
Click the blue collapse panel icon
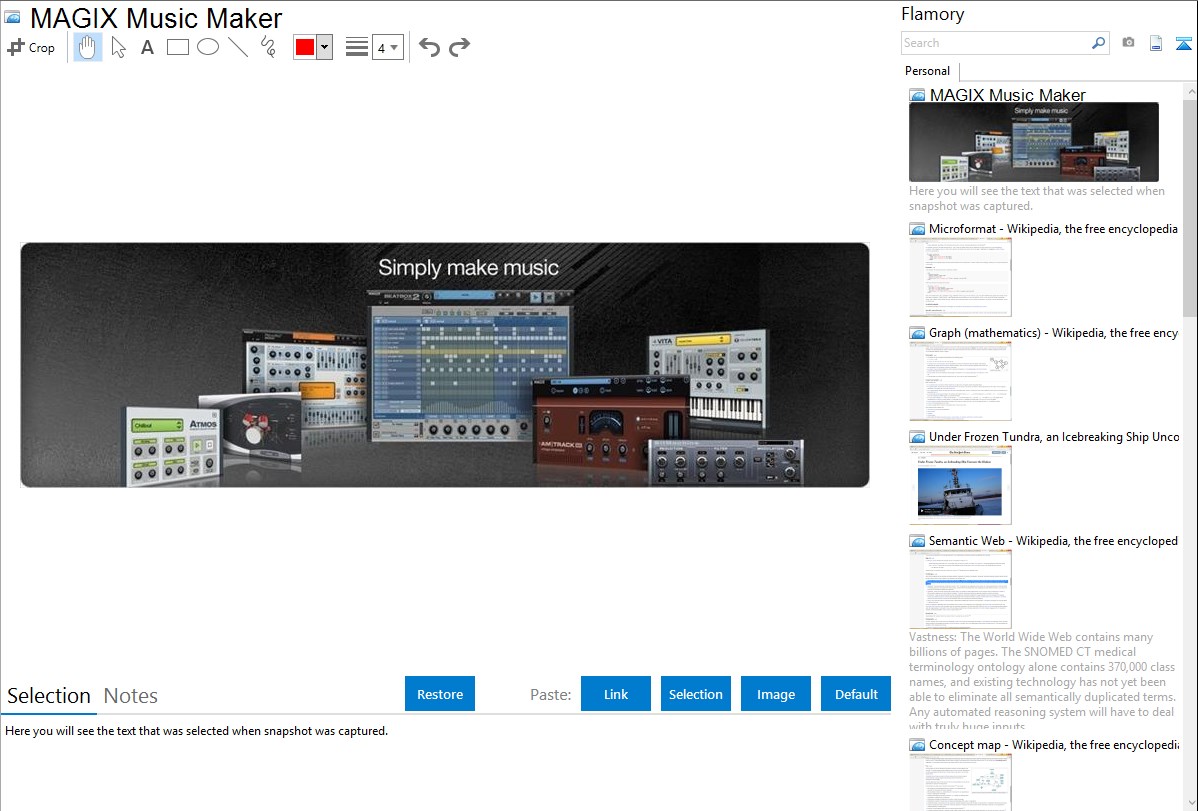(1183, 43)
